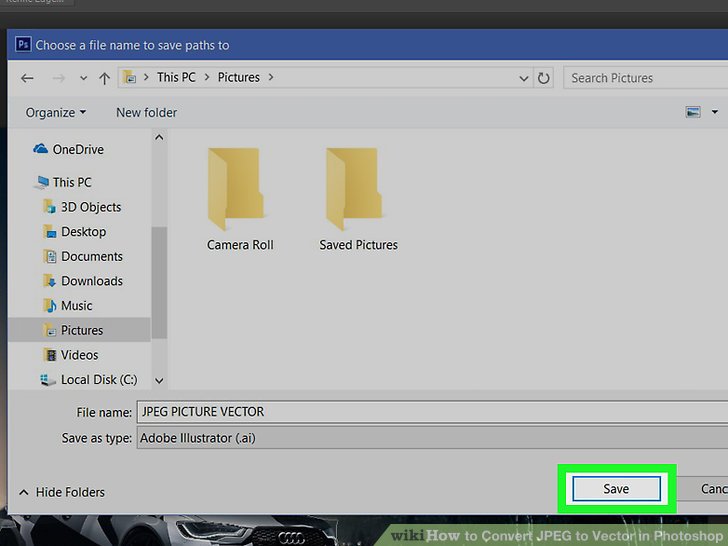The height and width of the screenshot is (546, 728).
Task: Click the sidebar scroll down arrow
Action: (159, 381)
